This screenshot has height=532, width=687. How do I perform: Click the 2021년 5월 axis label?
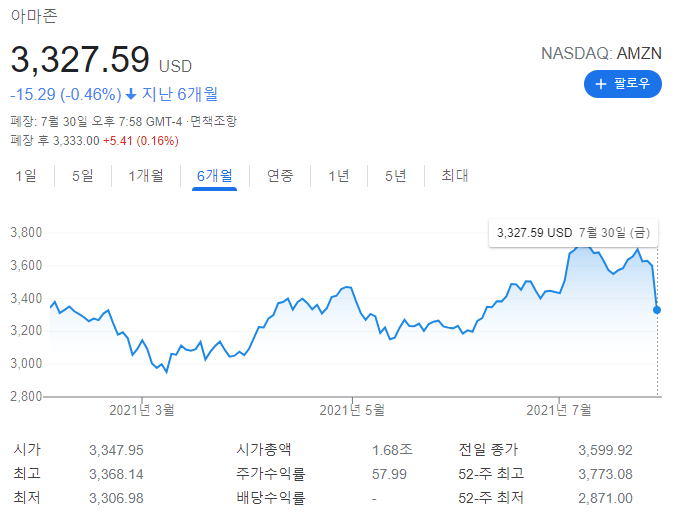pos(352,410)
